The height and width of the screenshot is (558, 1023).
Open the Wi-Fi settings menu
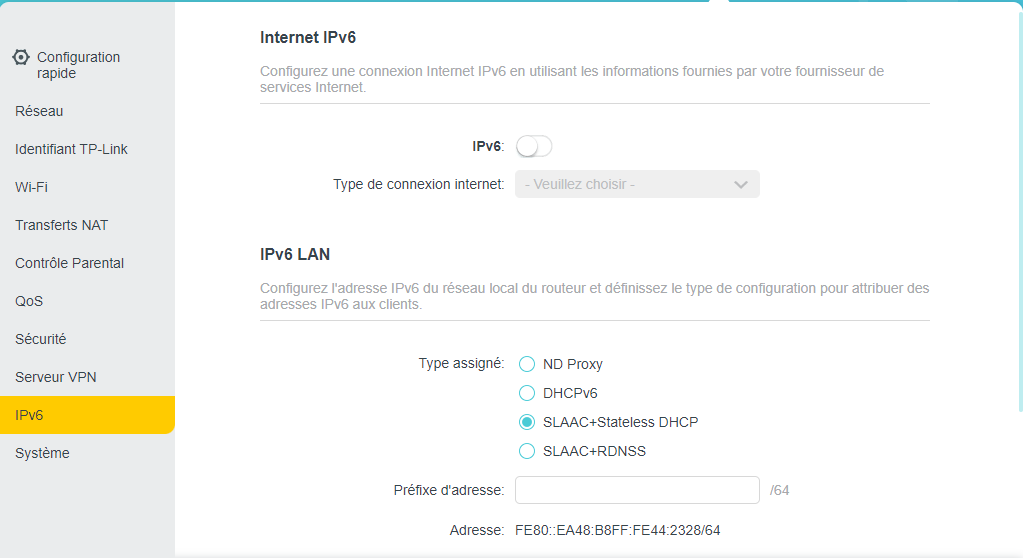pos(31,187)
